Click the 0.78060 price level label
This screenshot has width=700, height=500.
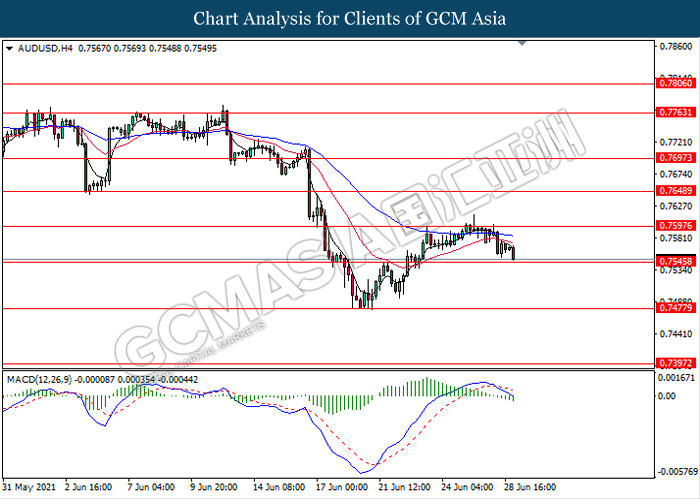tap(676, 83)
